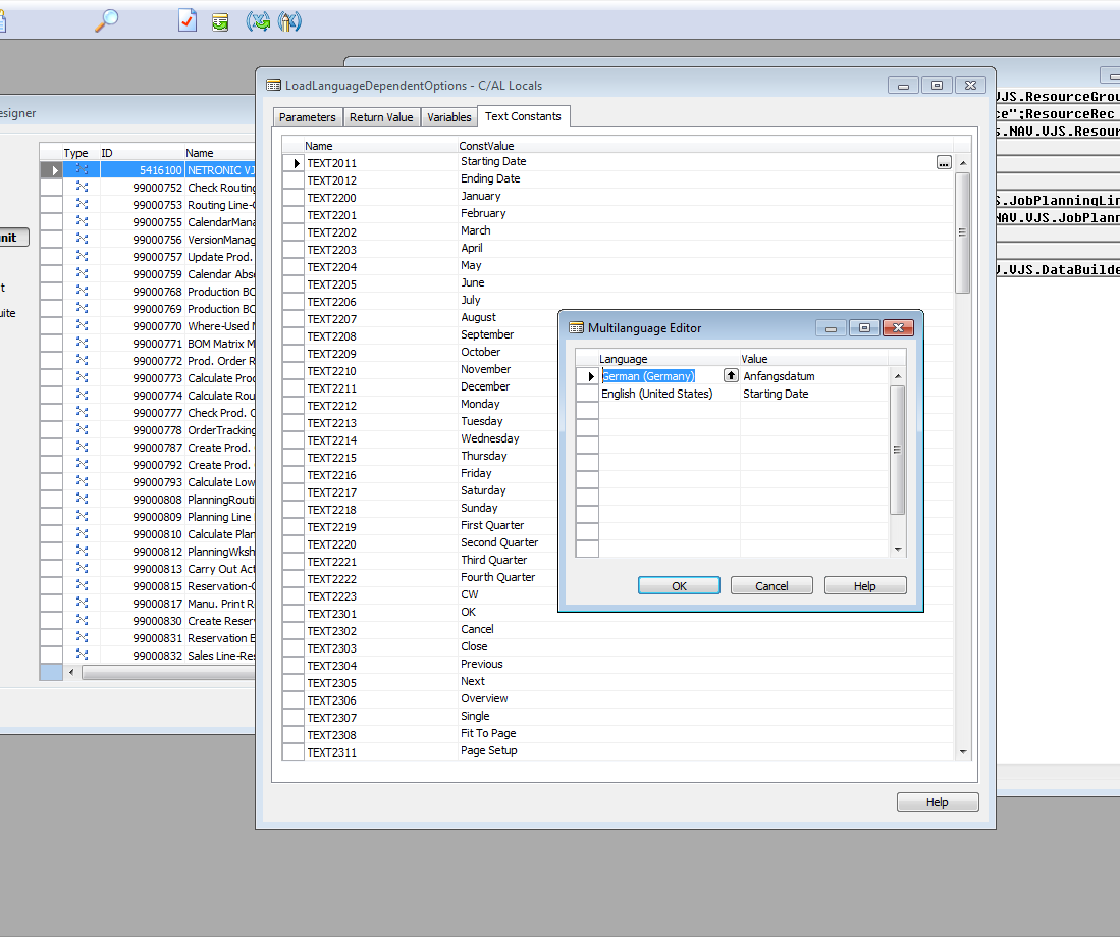Open lookup arrow beside German (Germany)

point(731,376)
